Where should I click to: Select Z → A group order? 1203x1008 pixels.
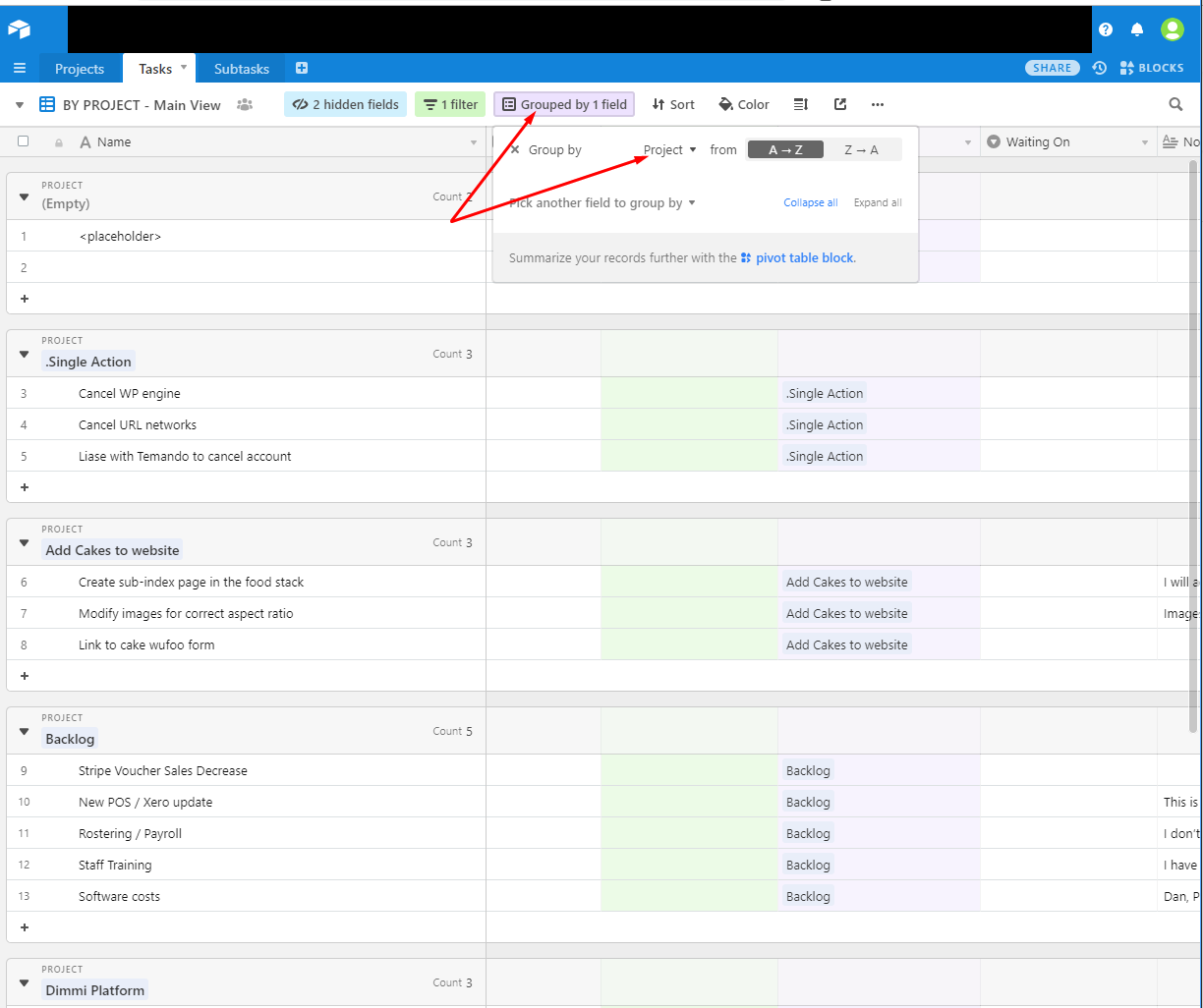coord(862,150)
